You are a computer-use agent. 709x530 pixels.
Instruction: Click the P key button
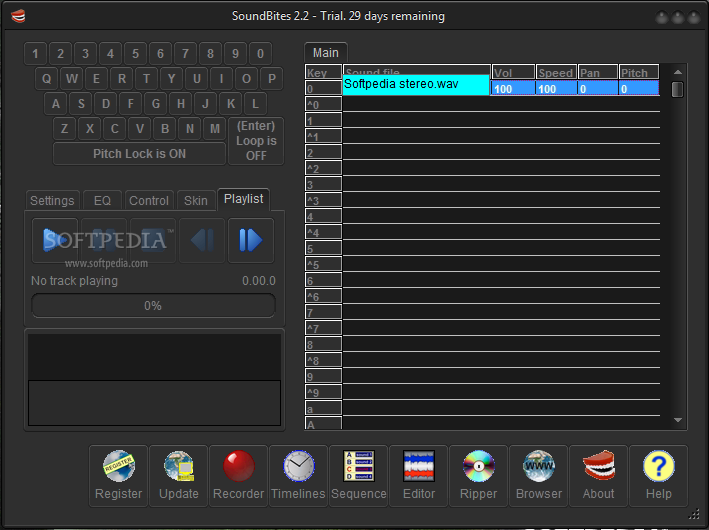click(272, 79)
